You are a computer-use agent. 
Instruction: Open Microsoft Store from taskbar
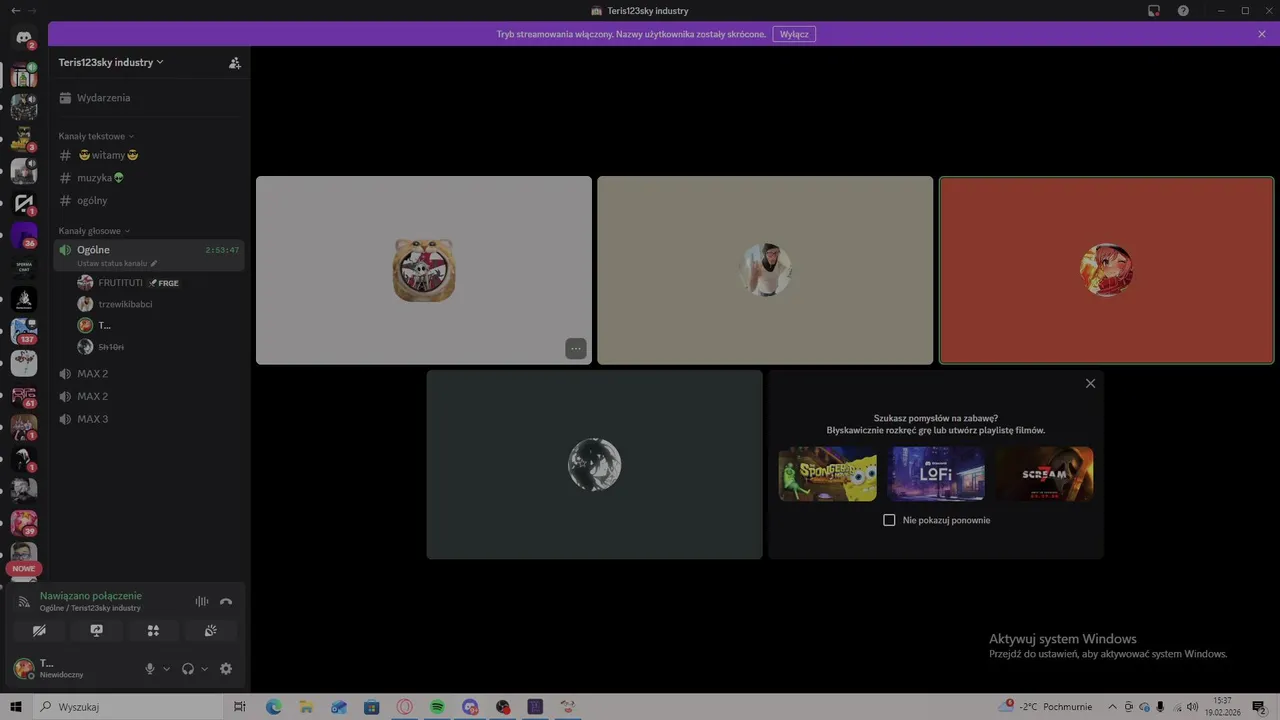click(371, 707)
